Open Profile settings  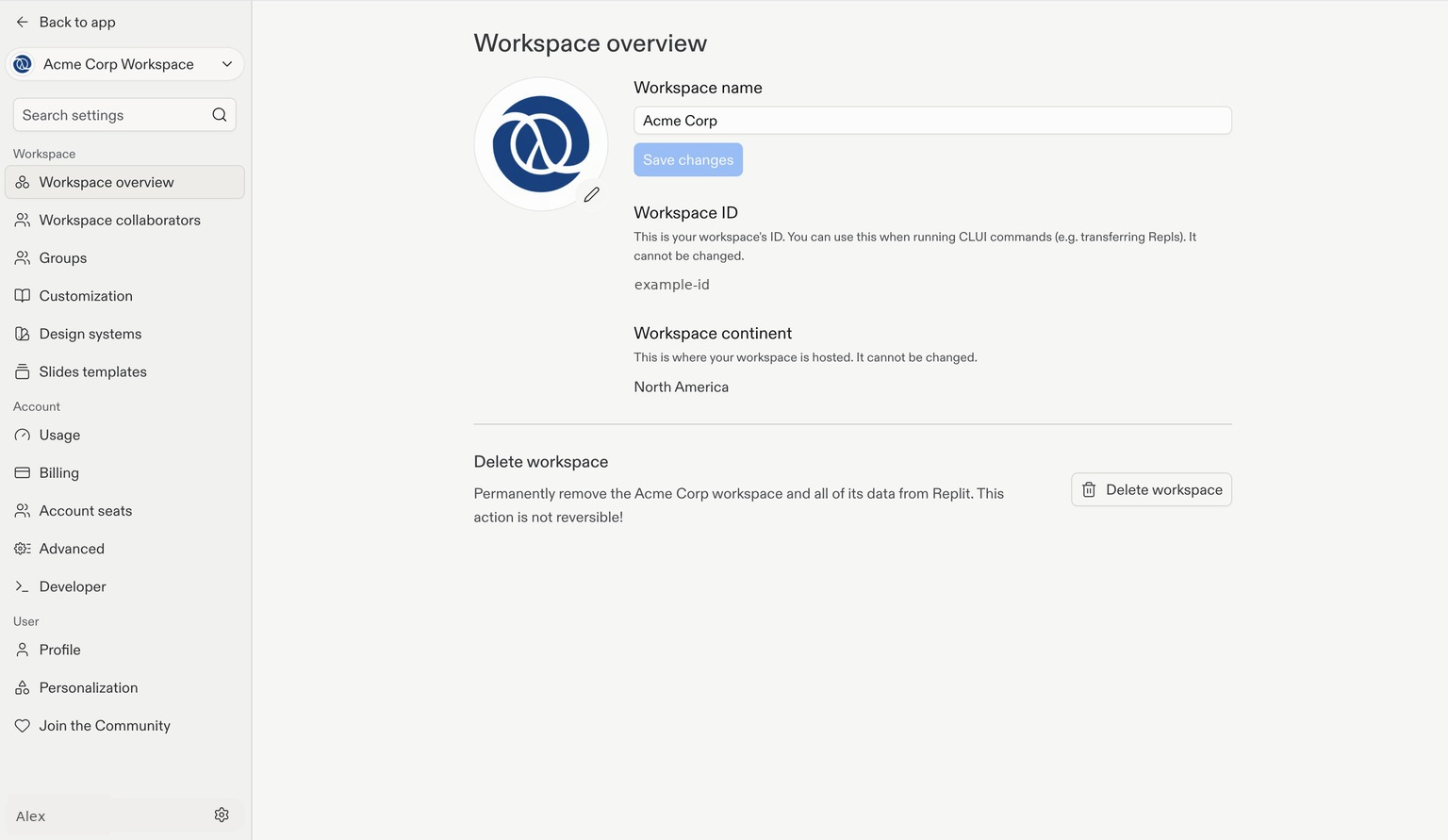124,650
